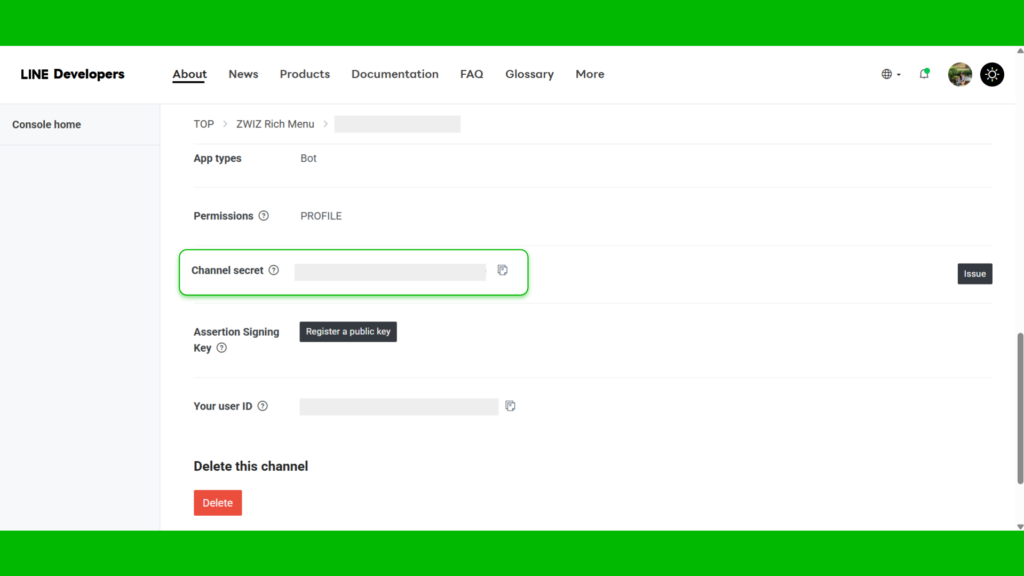Click the page vertical scrollbar thumb
The image size is (1024, 576).
[x=1020, y=408]
